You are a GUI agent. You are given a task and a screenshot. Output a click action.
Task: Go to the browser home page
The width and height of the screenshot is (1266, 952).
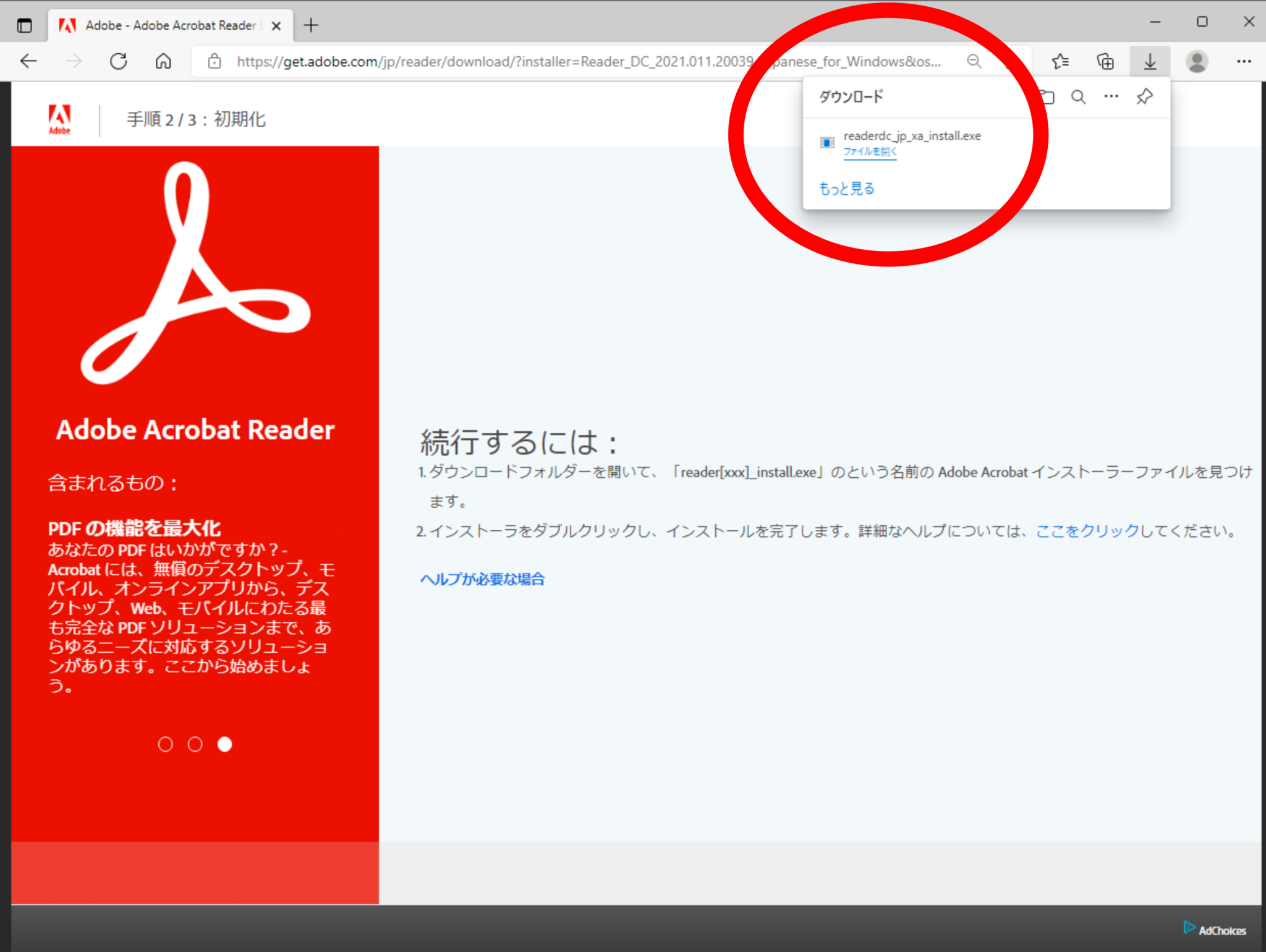[x=163, y=61]
